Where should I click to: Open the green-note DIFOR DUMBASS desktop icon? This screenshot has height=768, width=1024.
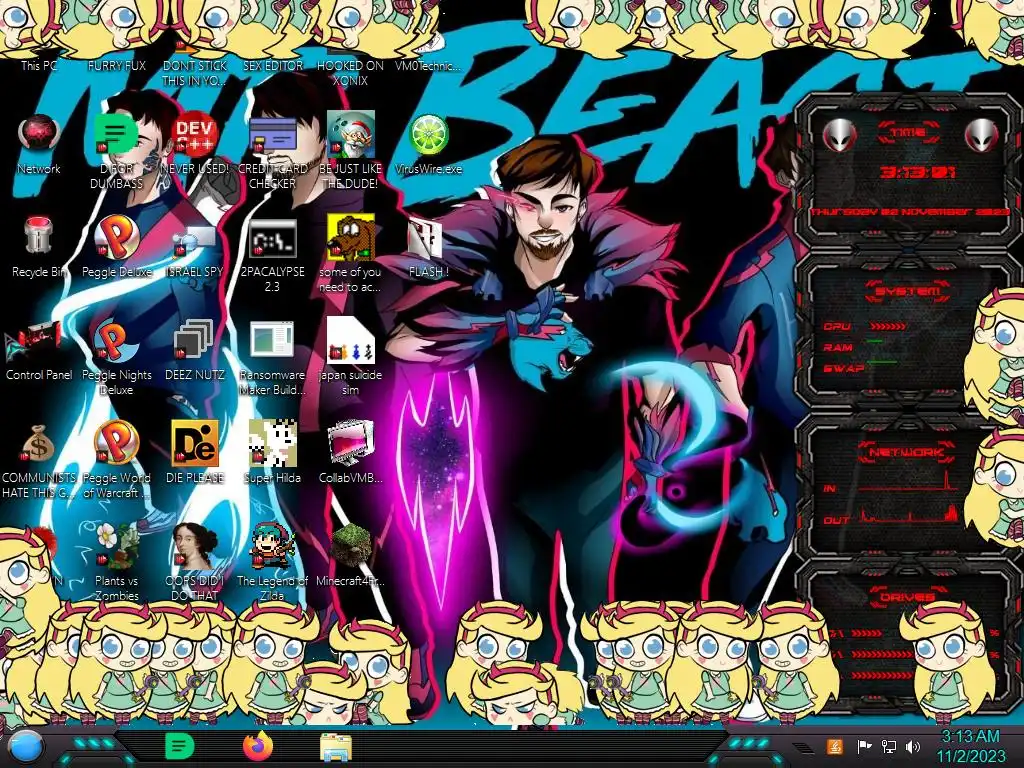click(x=116, y=135)
